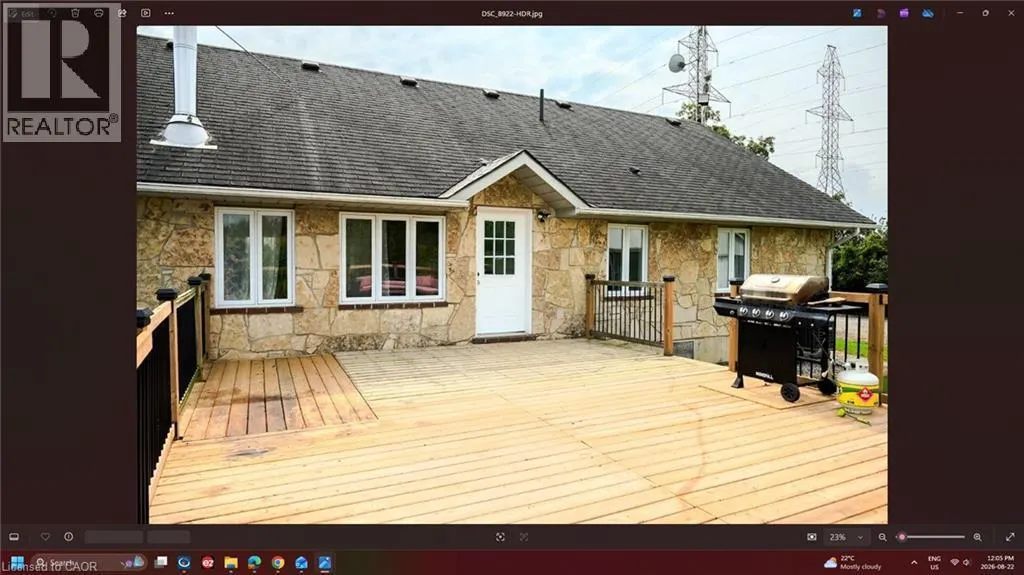This screenshot has width=1024, height=575.
Task: Click the Edit image button
Action: tap(22, 13)
